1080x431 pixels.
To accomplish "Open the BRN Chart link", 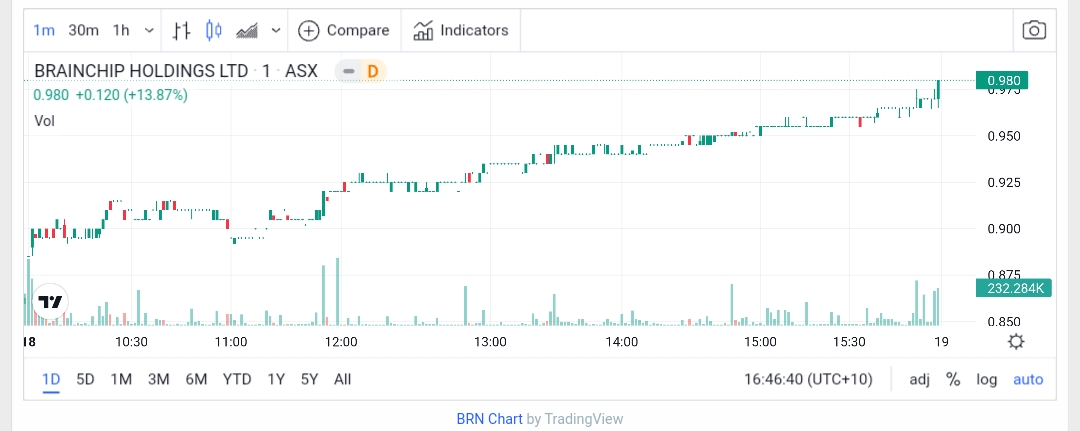I will 489,419.
